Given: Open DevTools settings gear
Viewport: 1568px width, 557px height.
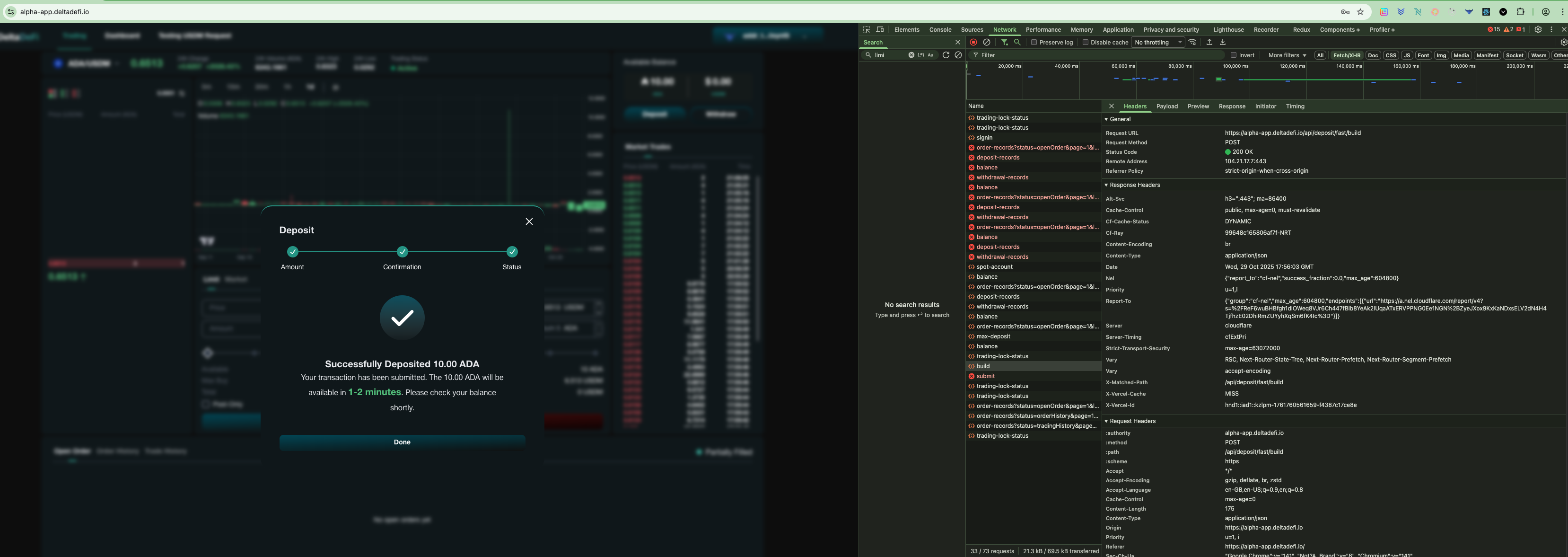Looking at the screenshot, I should (x=1538, y=29).
